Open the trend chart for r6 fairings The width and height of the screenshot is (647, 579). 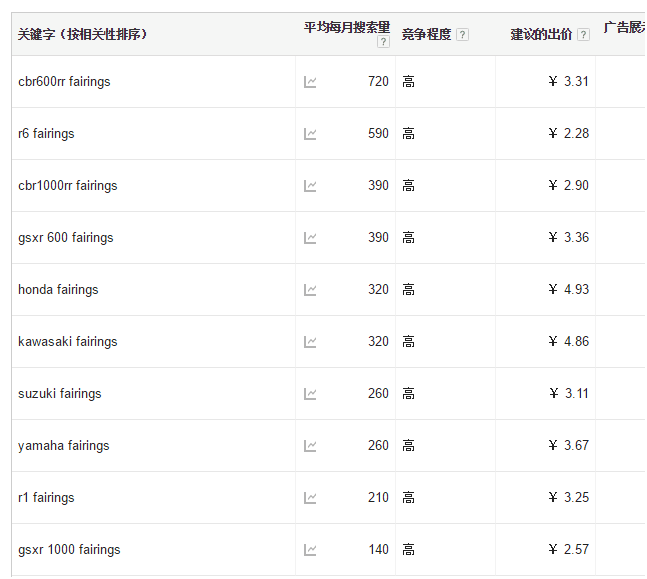coord(310,134)
